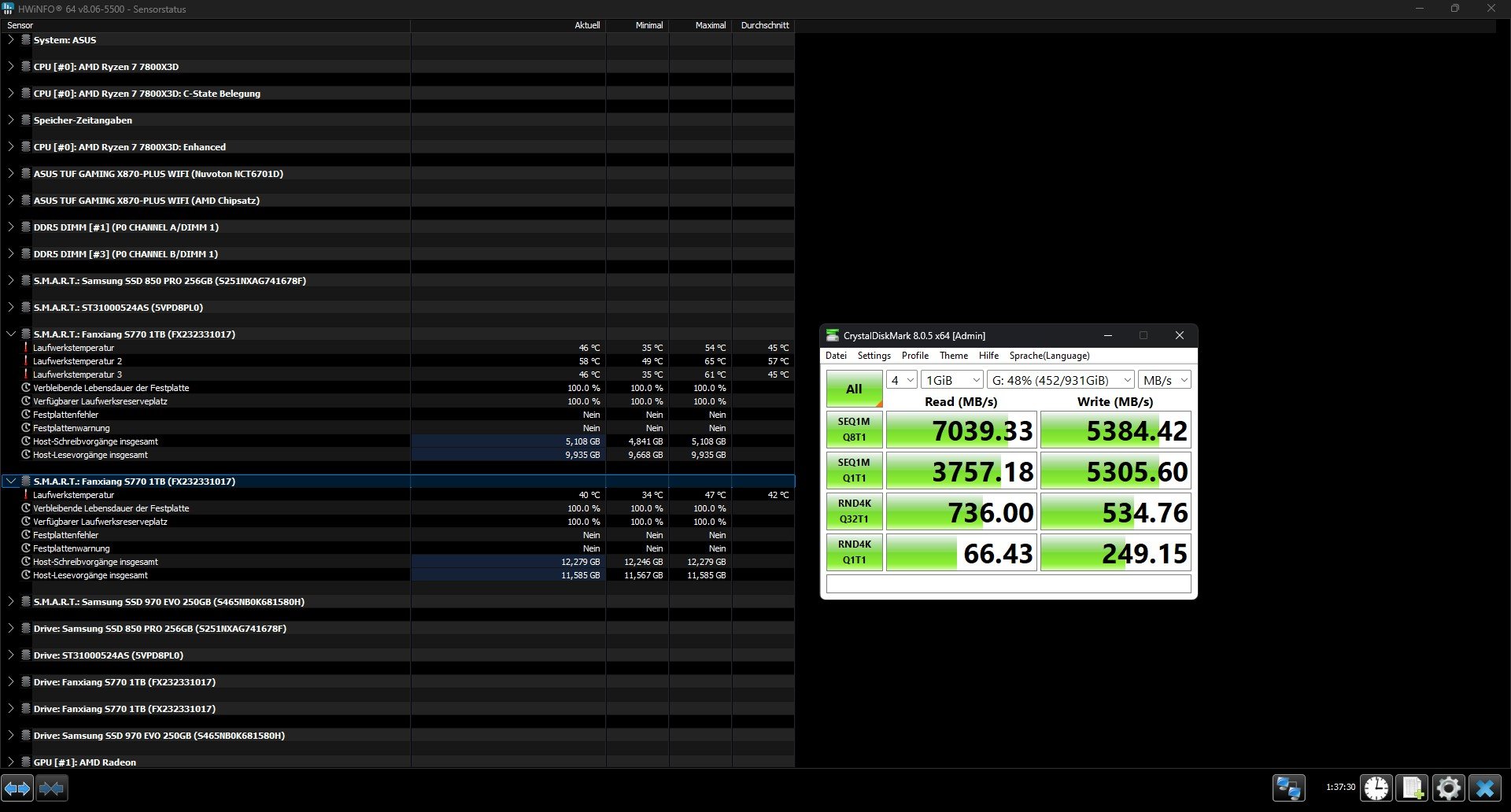Image resolution: width=1511 pixels, height=812 pixels.
Task: Click the 1:37:30 elapsed time readout
Action: pyautogui.click(x=1340, y=787)
